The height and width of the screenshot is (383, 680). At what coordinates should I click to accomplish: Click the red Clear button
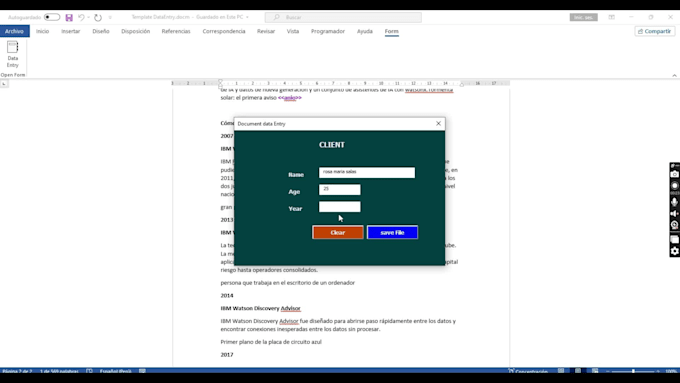pos(338,232)
